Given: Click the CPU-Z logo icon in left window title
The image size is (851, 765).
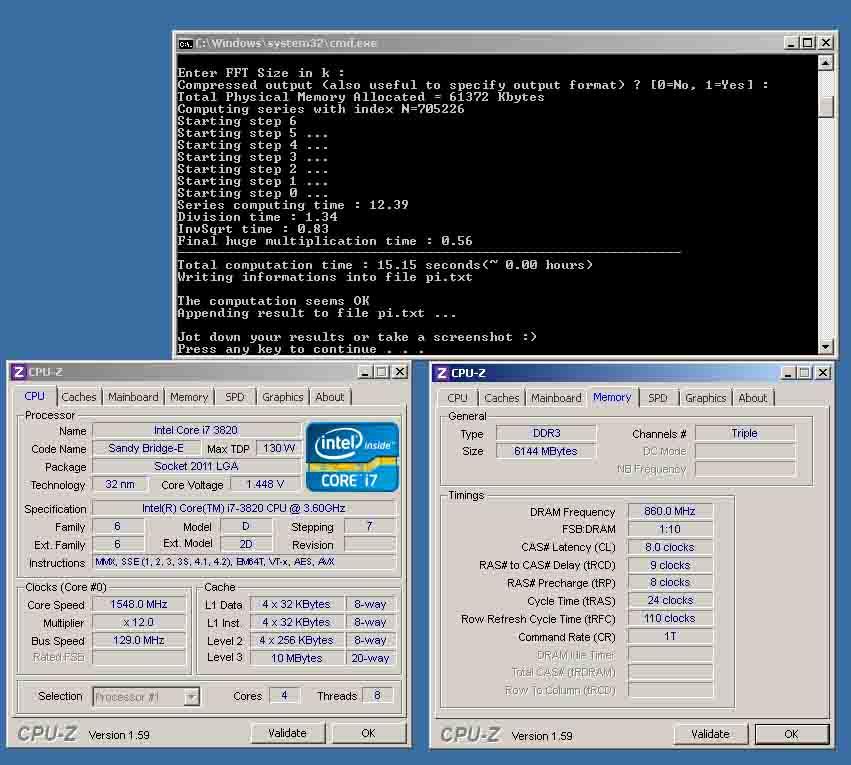Looking at the screenshot, I should [x=18, y=372].
